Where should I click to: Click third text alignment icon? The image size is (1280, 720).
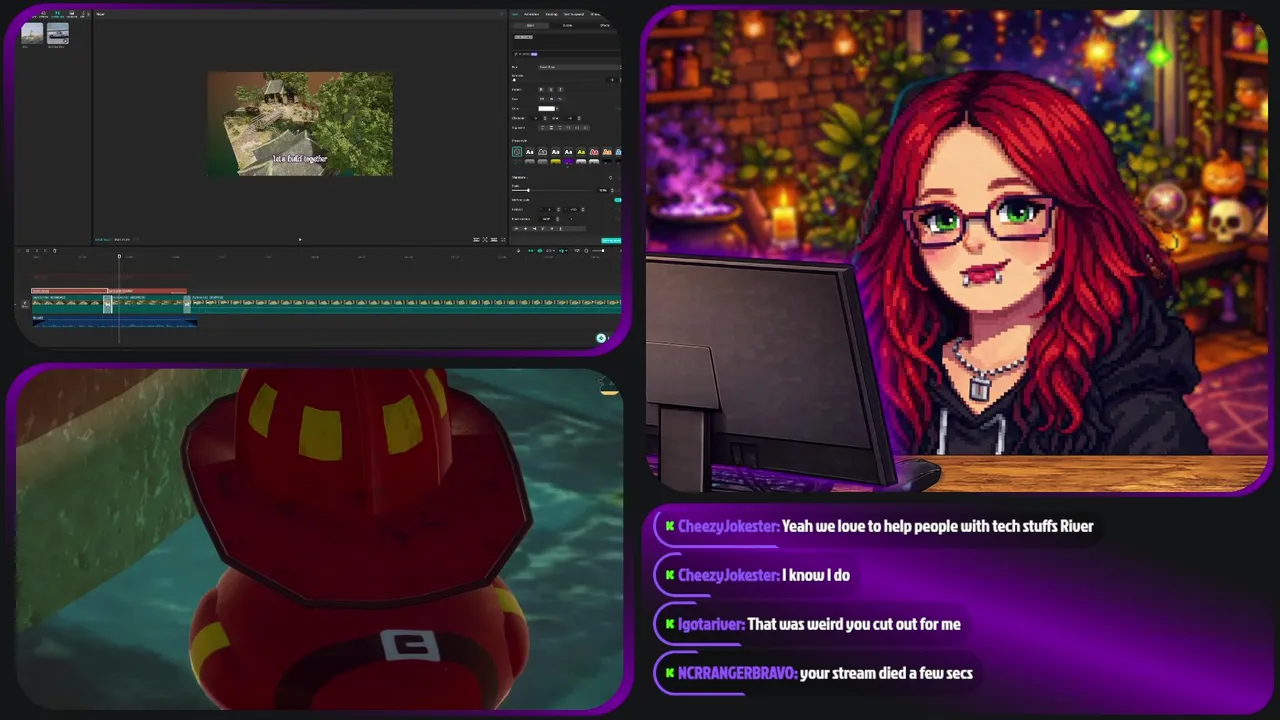point(560,128)
